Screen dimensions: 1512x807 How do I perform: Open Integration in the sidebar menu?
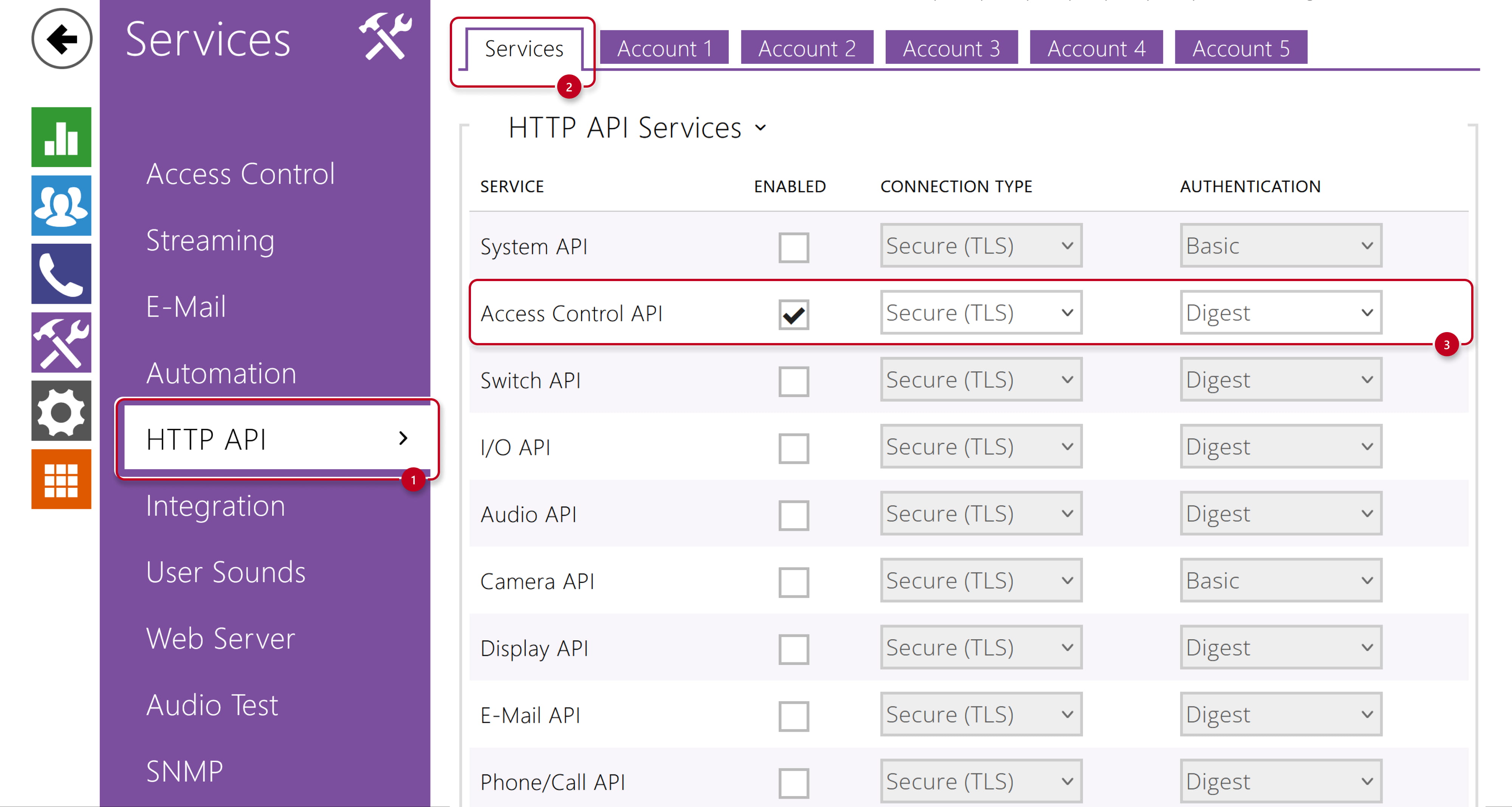point(215,506)
